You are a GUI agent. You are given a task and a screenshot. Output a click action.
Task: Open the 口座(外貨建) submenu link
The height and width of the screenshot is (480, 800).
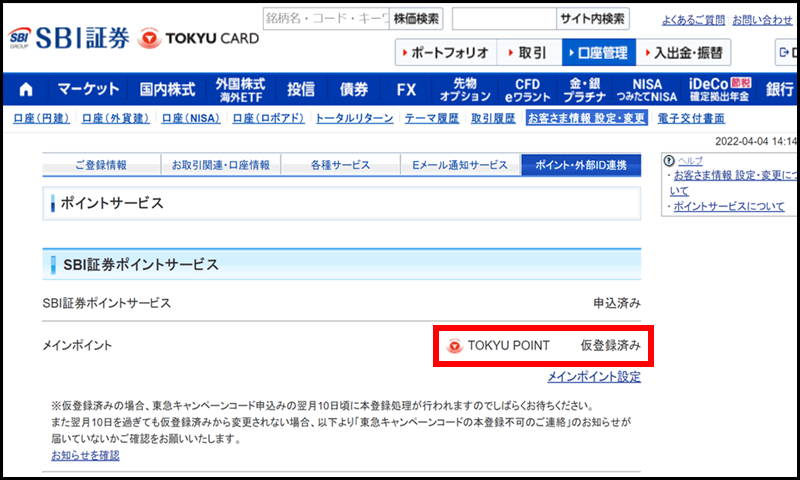(115, 118)
